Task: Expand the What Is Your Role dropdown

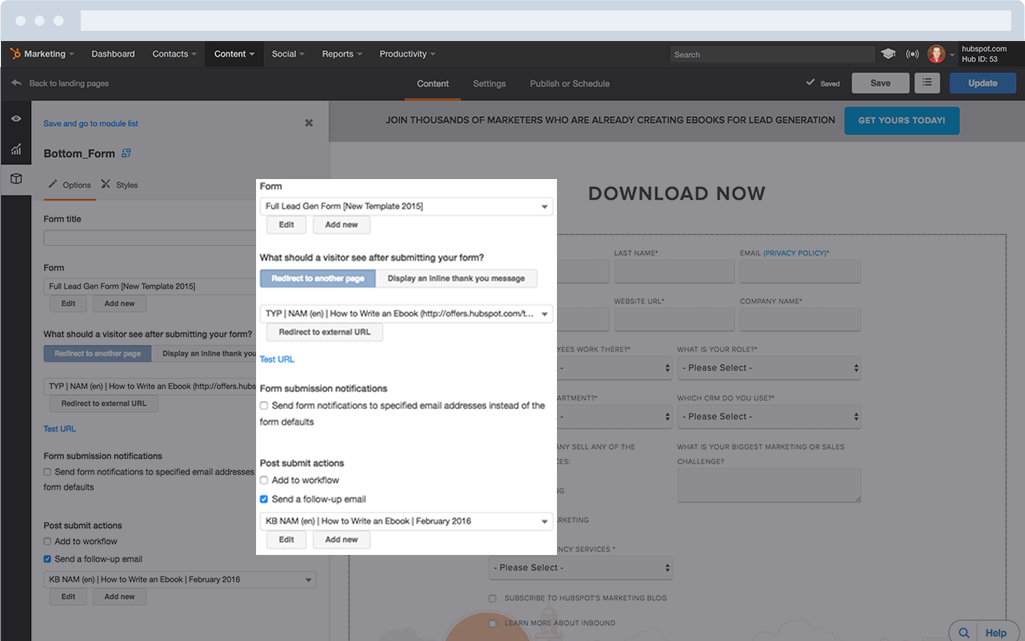Action: tap(768, 368)
